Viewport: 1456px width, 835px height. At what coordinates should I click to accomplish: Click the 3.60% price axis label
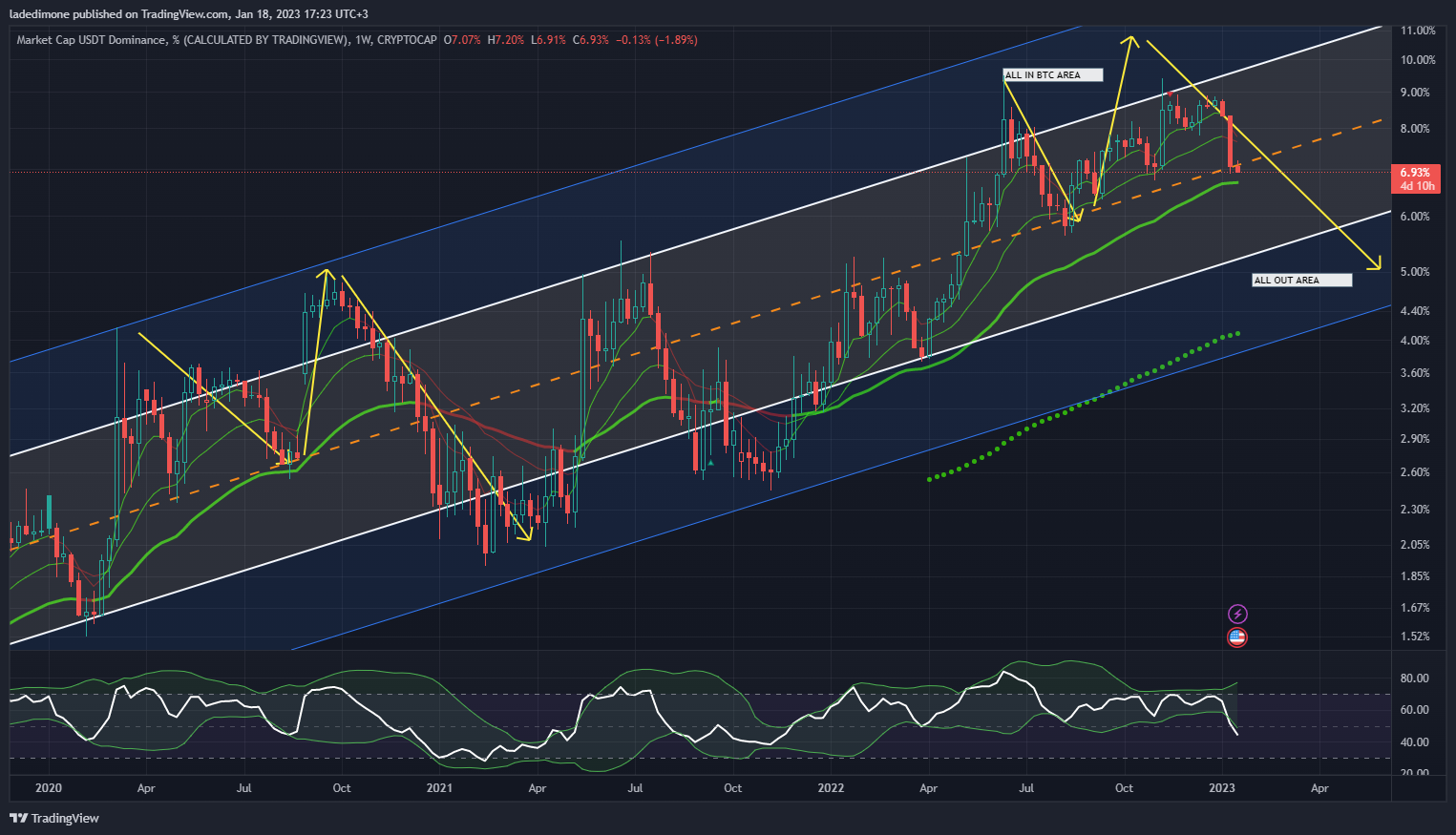[x=1414, y=373]
